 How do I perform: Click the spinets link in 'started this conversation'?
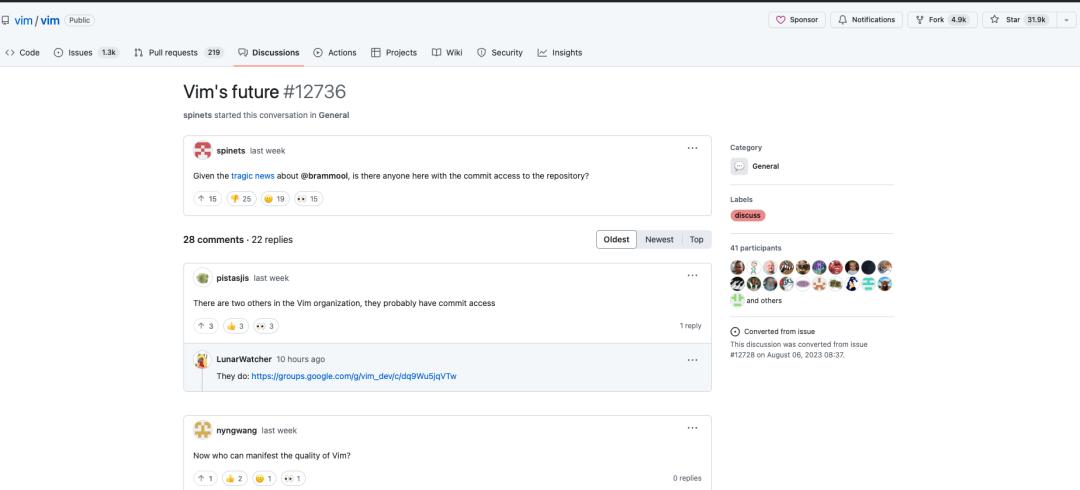pos(198,115)
